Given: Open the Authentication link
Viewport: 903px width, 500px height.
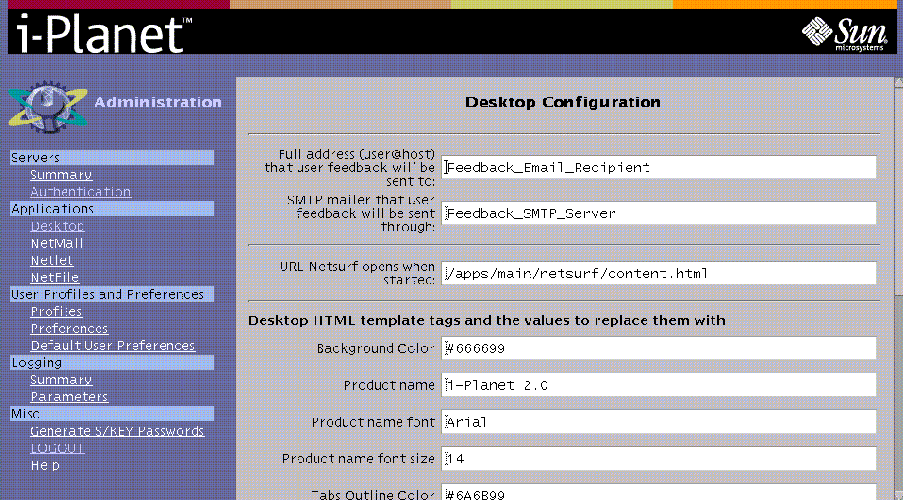Looking at the screenshot, I should [x=81, y=192].
